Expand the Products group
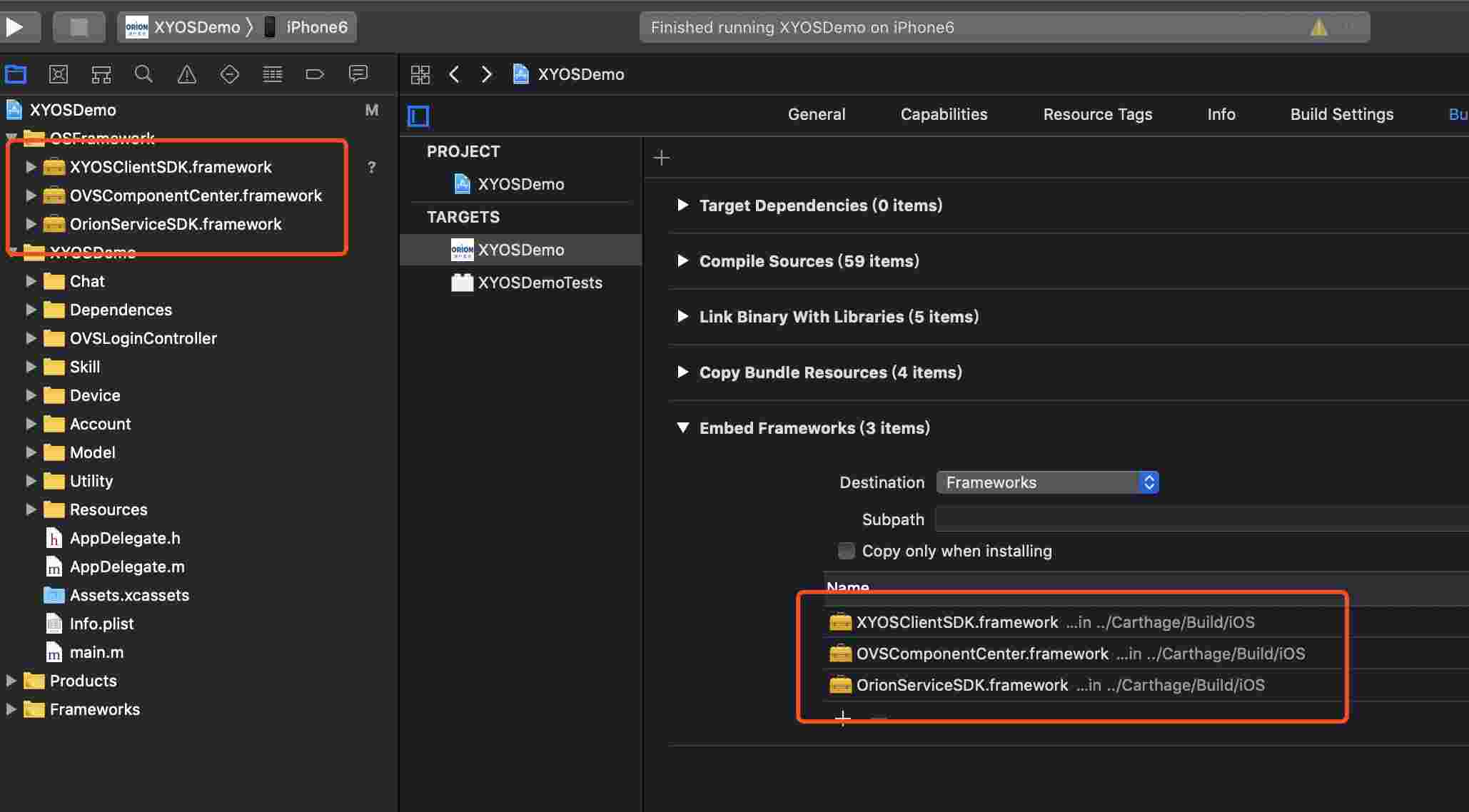 11,681
